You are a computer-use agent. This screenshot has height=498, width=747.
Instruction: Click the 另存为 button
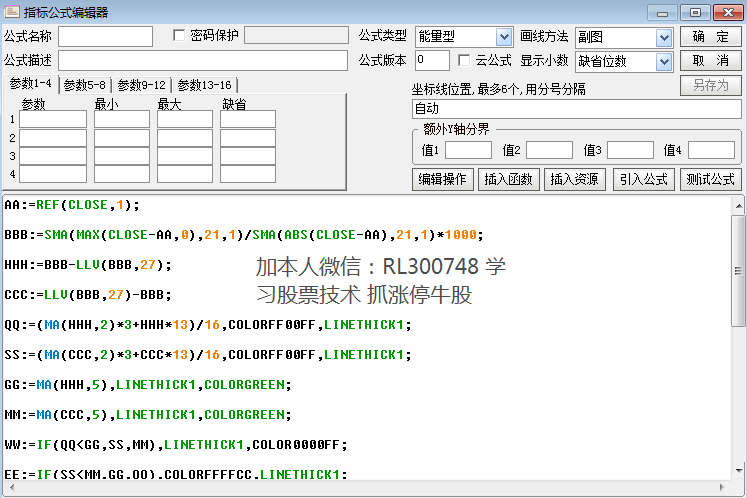pyautogui.click(x=710, y=85)
